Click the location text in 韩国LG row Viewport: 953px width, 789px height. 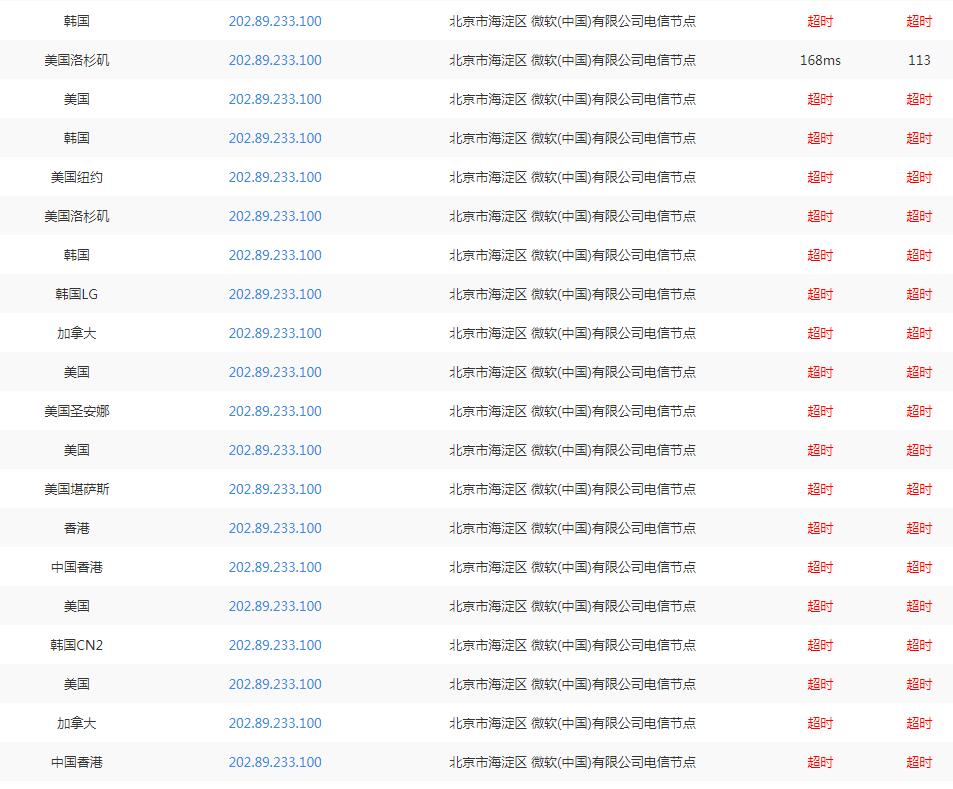pos(572,294)
